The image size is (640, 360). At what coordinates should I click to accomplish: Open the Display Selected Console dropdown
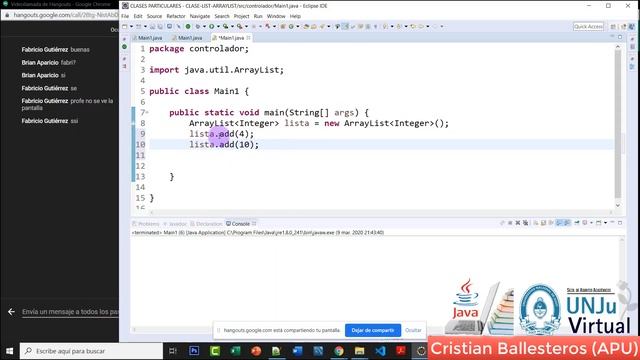click(591, 223)
